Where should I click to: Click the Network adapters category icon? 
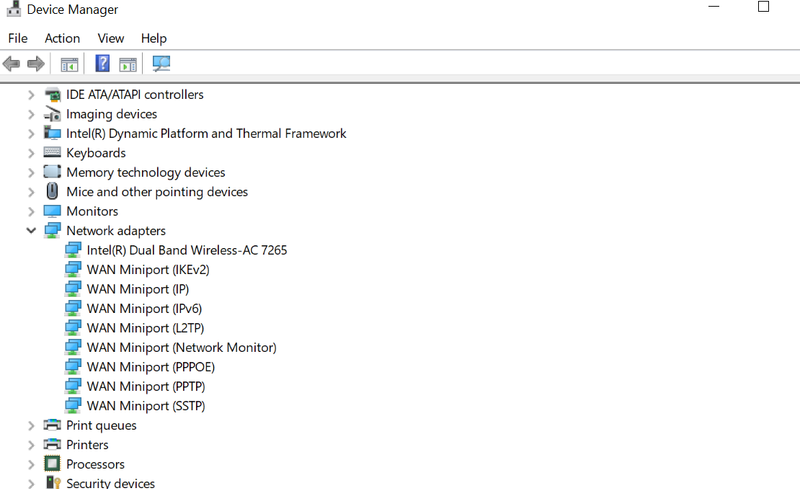point(52,231)
